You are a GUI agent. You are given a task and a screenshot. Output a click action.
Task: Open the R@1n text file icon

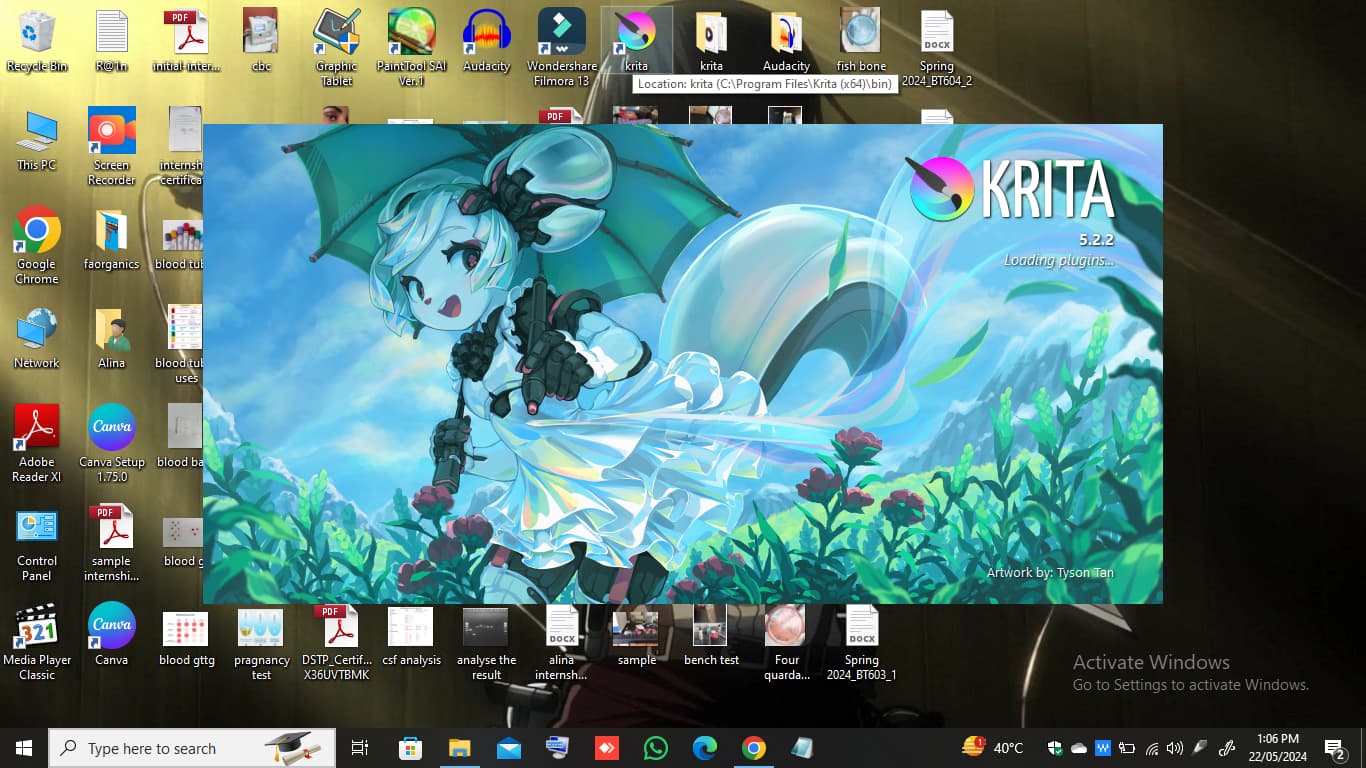112,41
